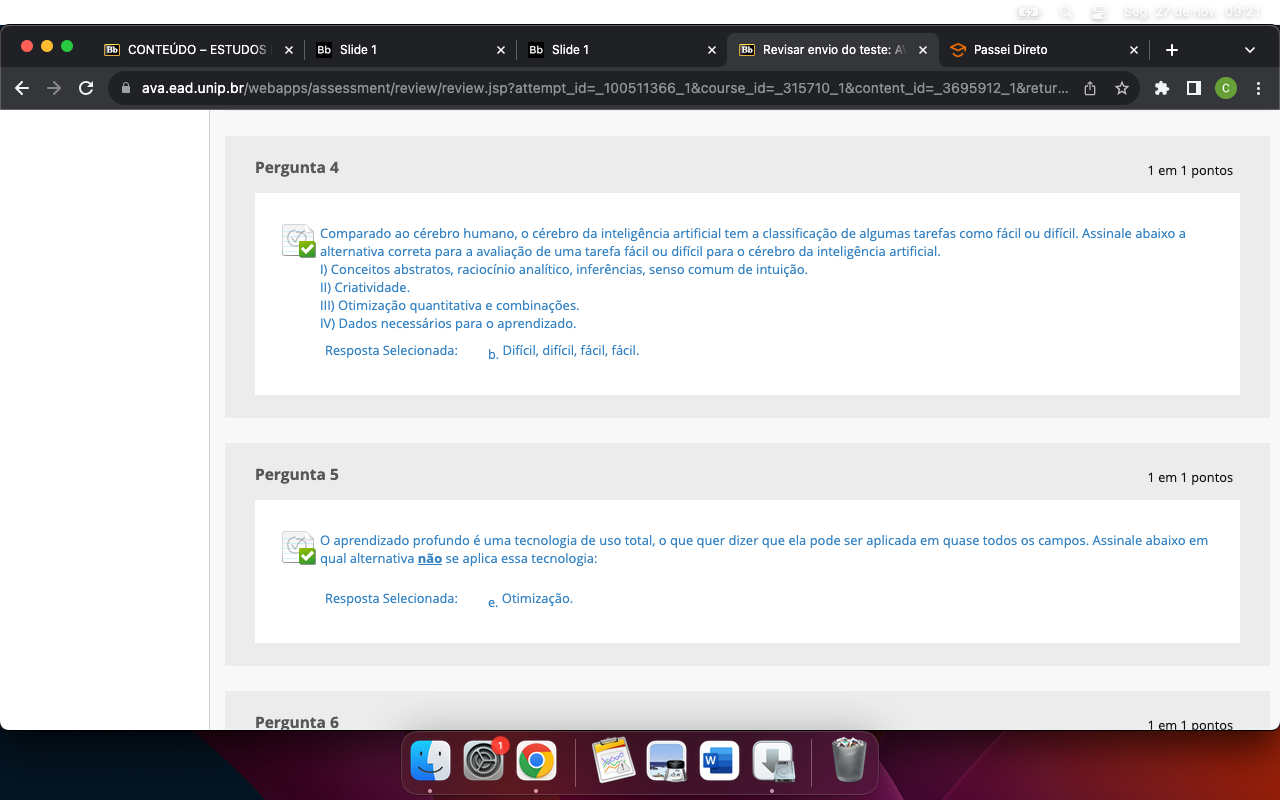The image size is (1280, 800).
Task: Open the Chrome three-dot menu
Action: click(x=1258, y=88)
